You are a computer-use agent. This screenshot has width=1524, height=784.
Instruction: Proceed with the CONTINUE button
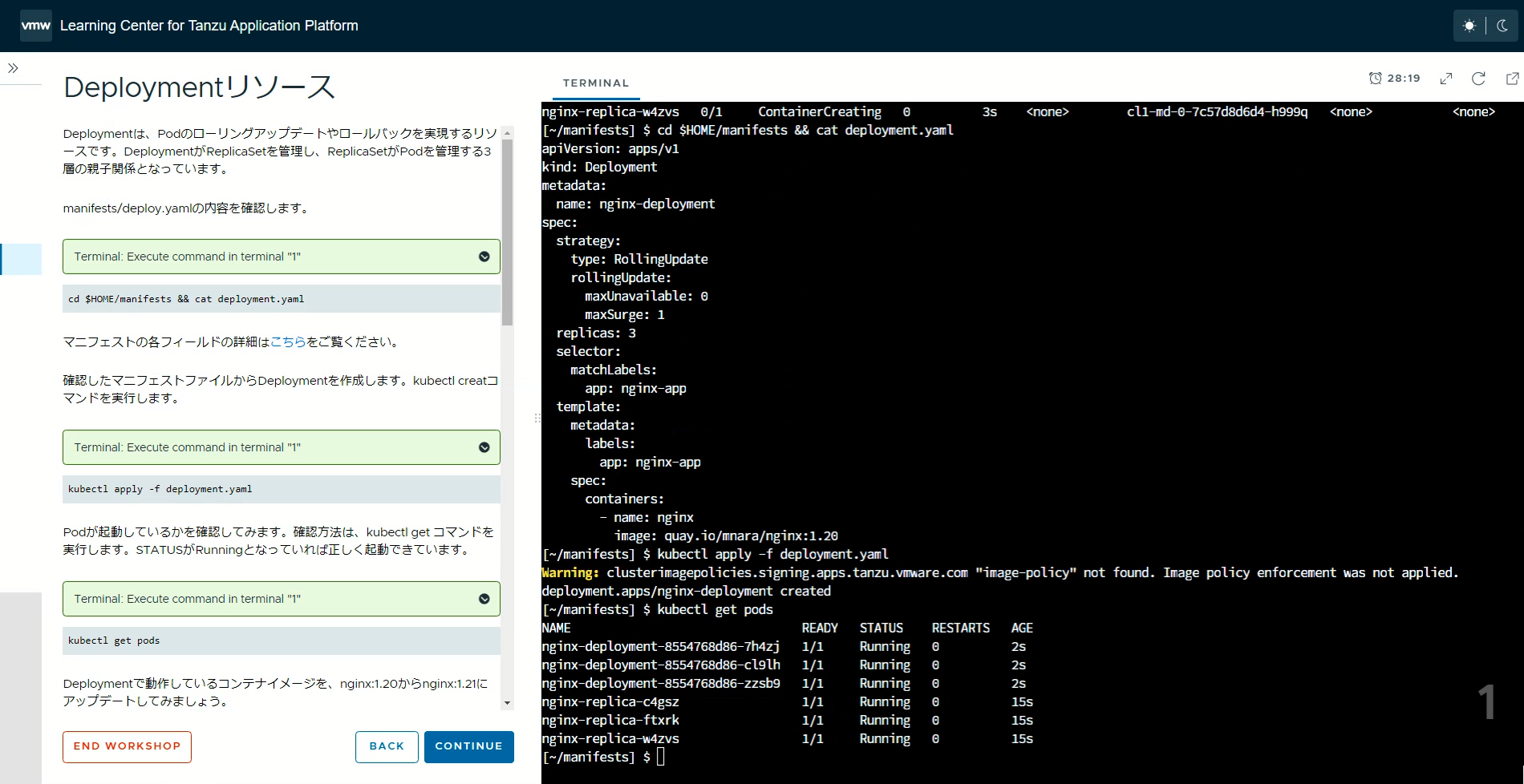click(469, 746)
